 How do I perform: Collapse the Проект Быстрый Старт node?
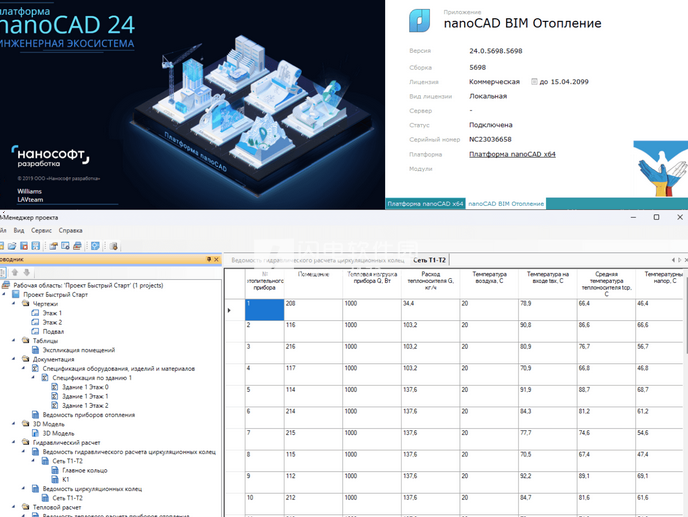tap(4, 294)
